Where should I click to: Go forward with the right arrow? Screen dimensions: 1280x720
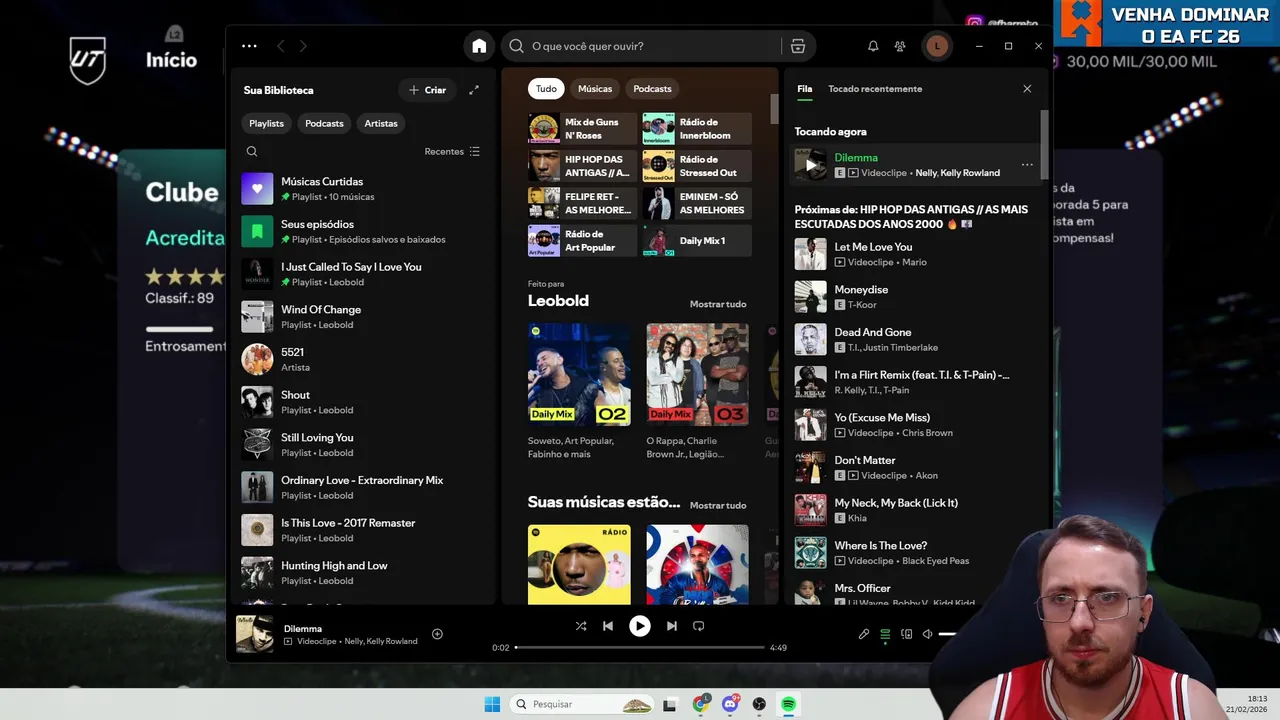pyautogui.click(x=303, y=46)
